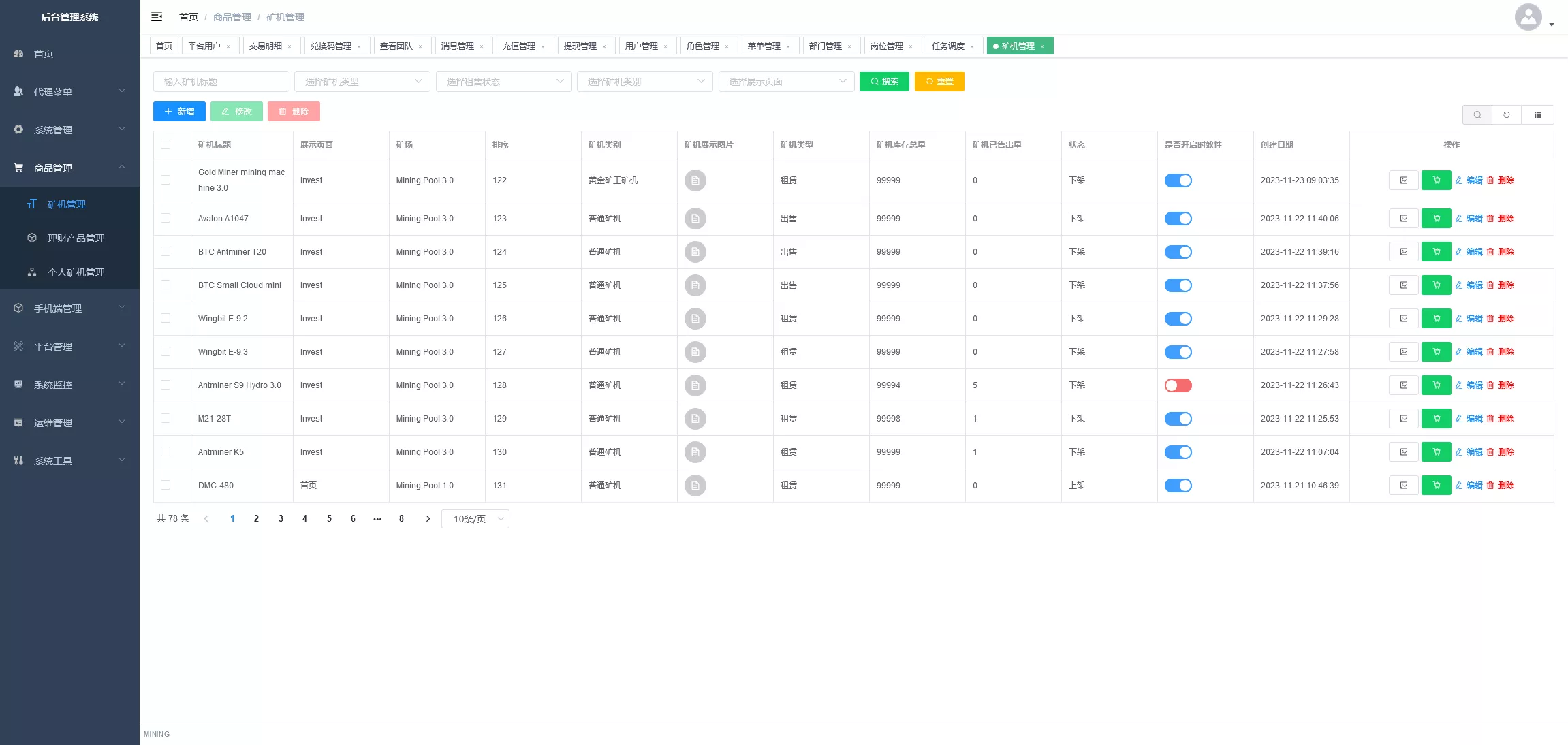Tick checkbox for BTC Antminer T20 row

click(x=166, y=252)
